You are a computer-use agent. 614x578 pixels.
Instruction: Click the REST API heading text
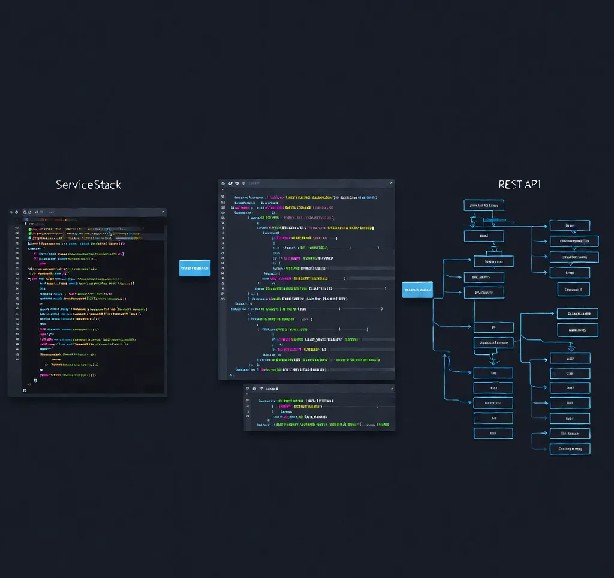(x=519, y=184)
